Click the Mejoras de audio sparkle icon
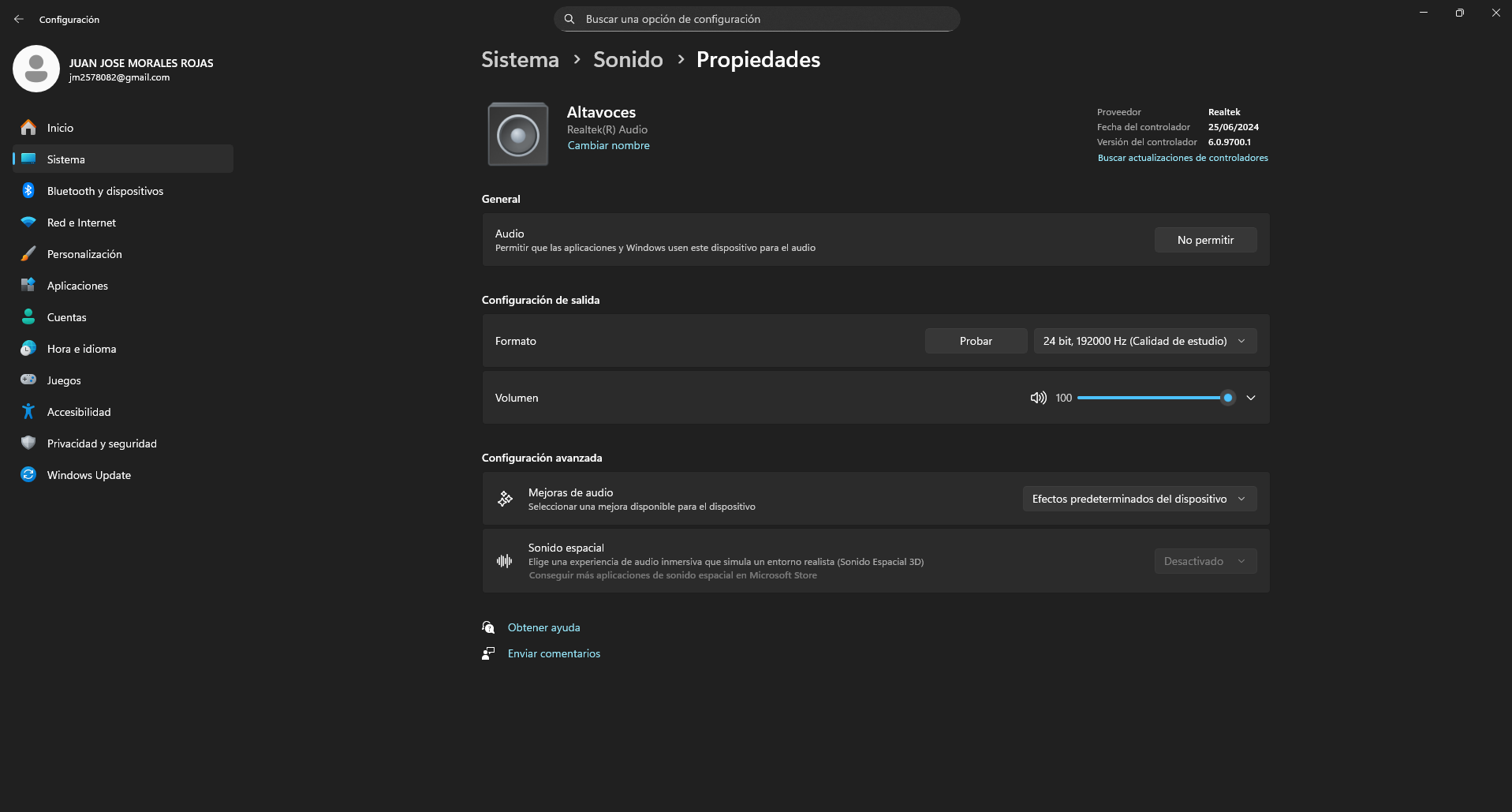 pyautogui.click(x=505, y=499)
